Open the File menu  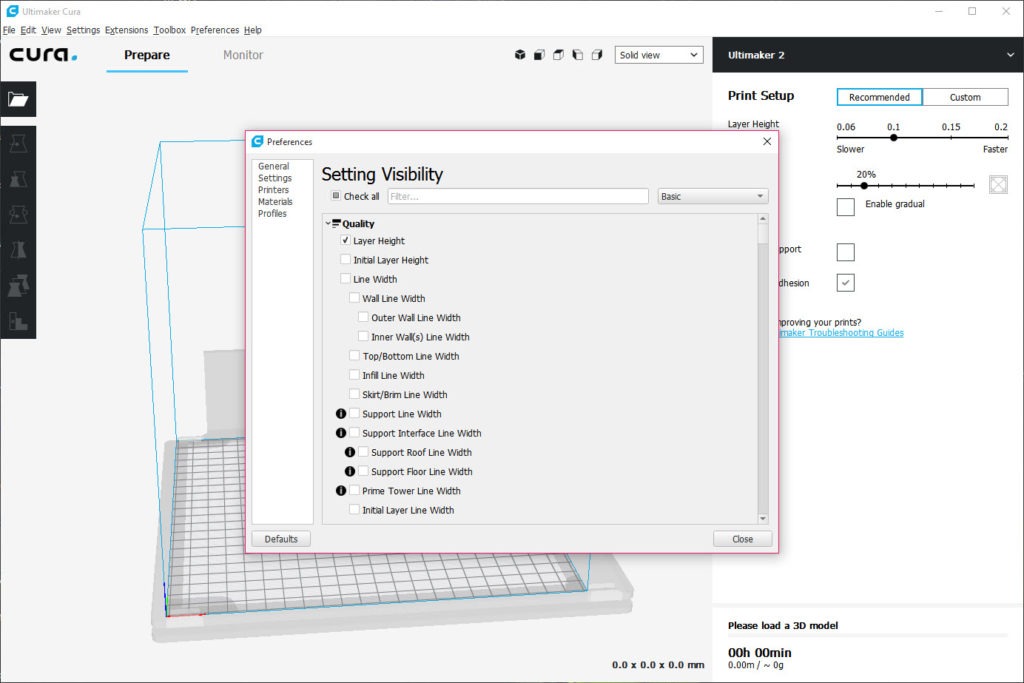9,30
